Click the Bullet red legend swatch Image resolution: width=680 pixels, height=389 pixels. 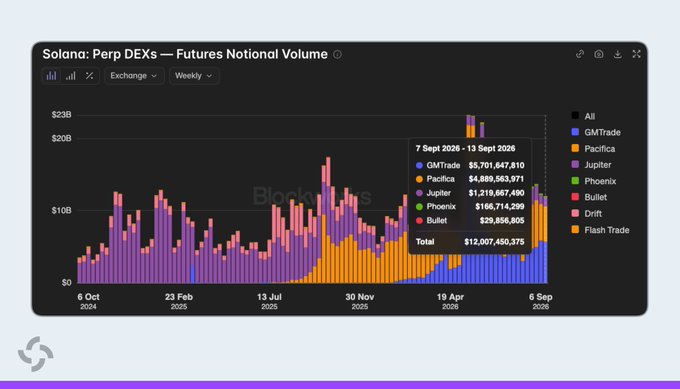pyautogui.click(x=575, y=197)
